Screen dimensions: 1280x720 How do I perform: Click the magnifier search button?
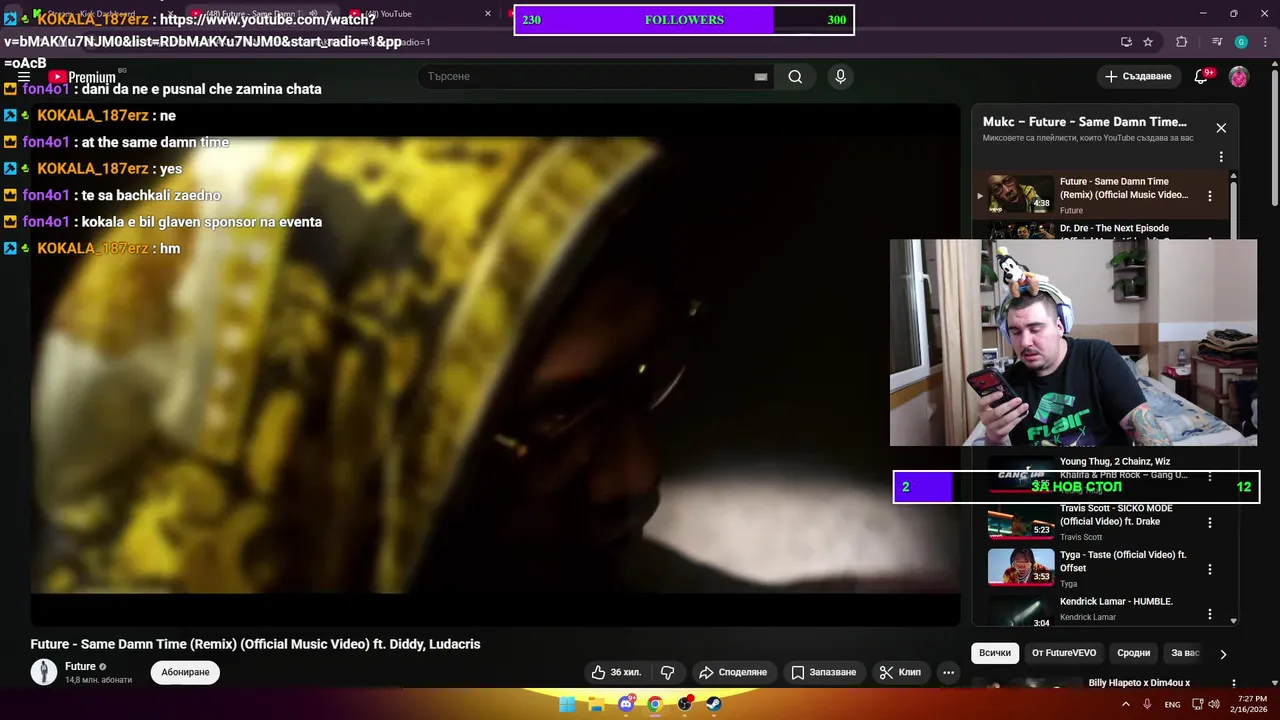795,76
